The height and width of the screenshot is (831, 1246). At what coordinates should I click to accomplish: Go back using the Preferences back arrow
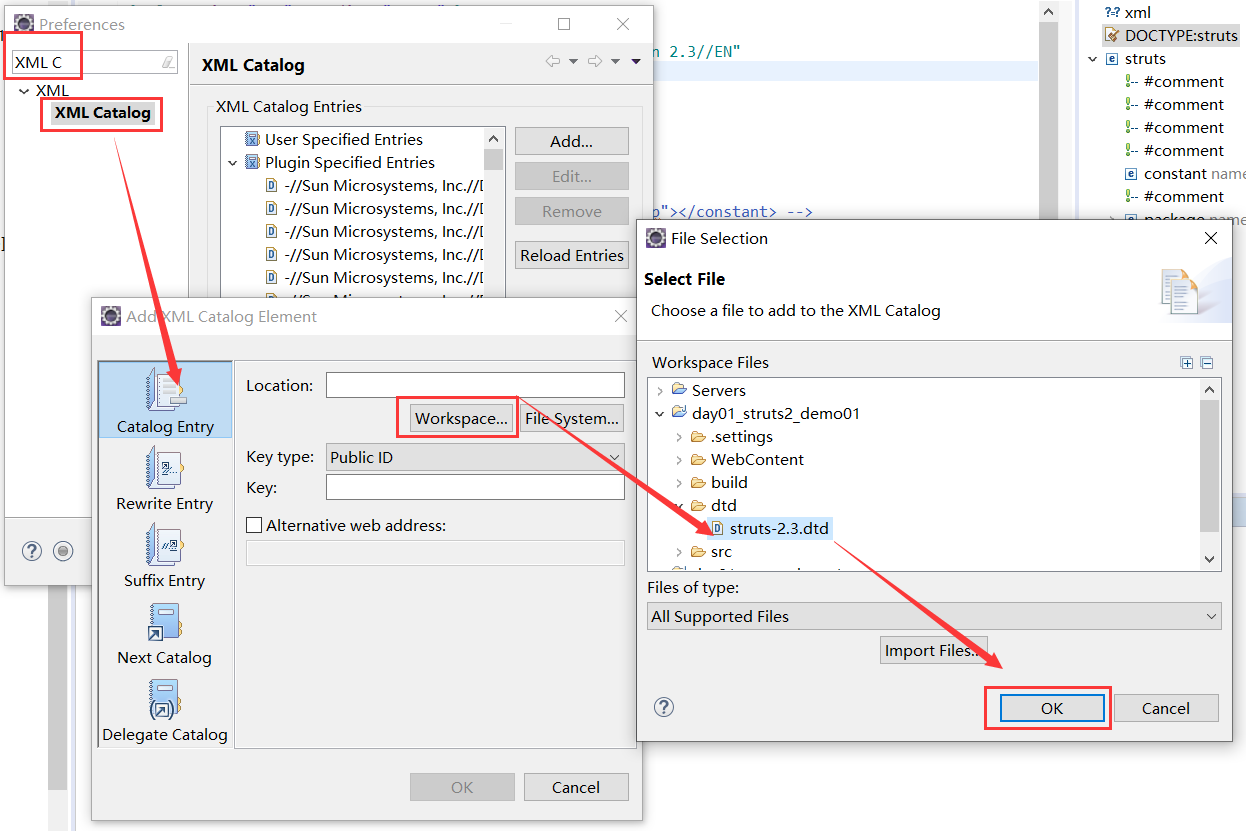[x=552, y=62]
